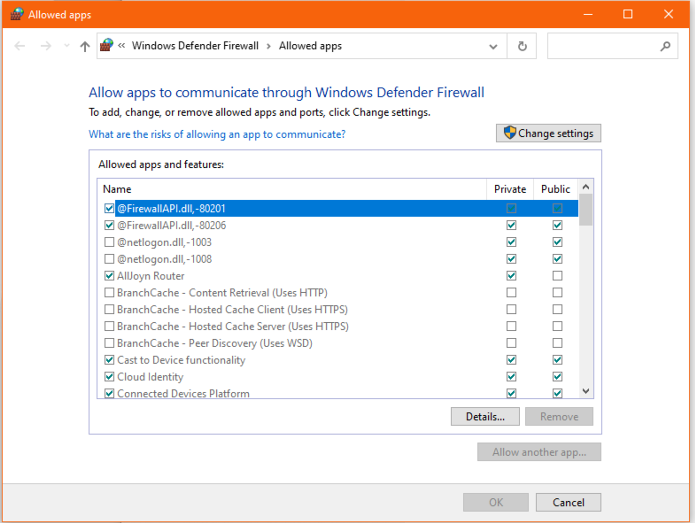The image size is (695, 523).
Task: Navigate up one level arrow
Action: pyautogui.click(x=85, y=46)
